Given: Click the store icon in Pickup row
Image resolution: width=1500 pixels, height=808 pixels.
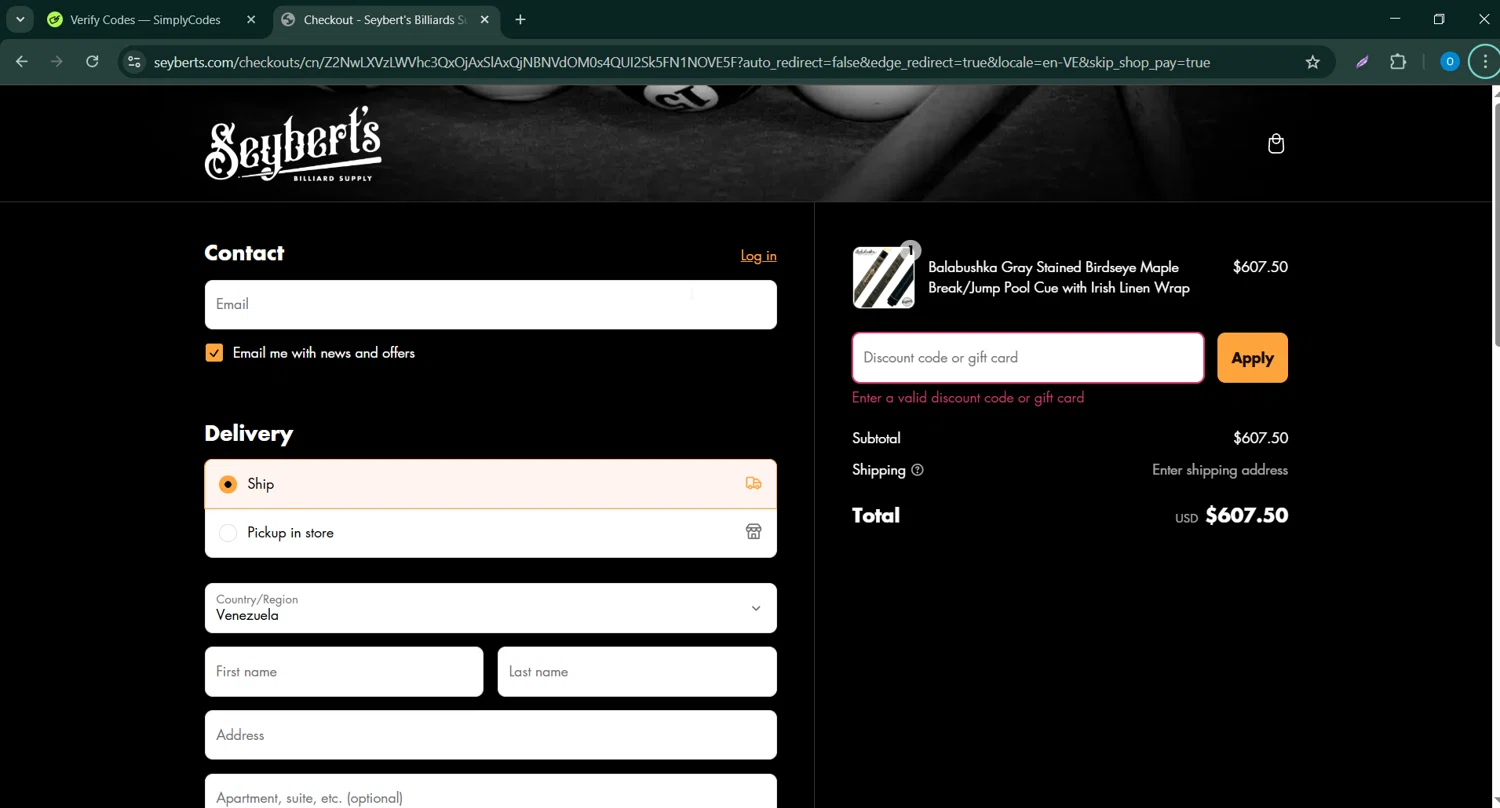Looking at the screenshot, I should point(753,533).
